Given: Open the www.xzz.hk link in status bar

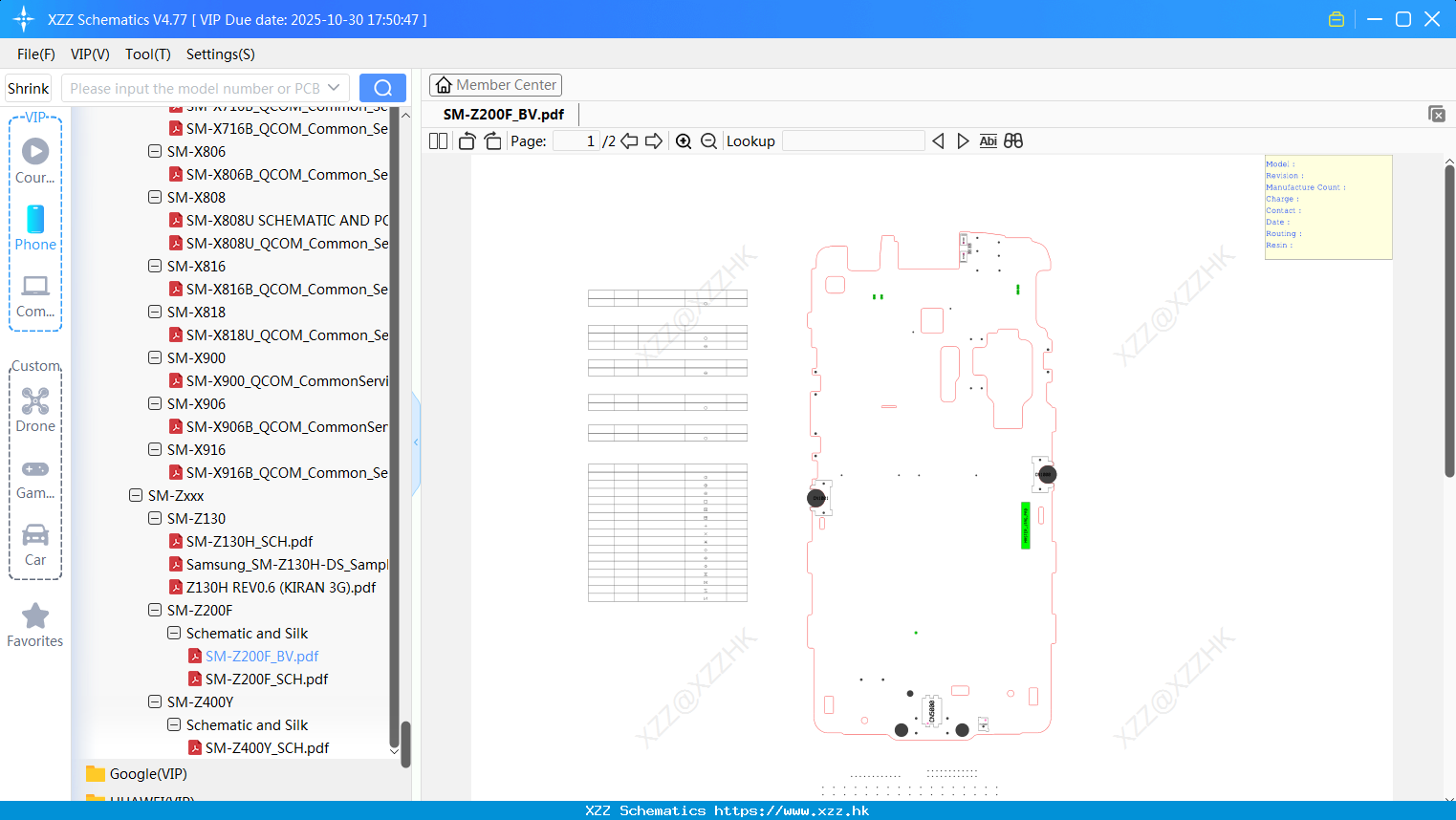Looking at the screenshot, I should click(792, 810).
